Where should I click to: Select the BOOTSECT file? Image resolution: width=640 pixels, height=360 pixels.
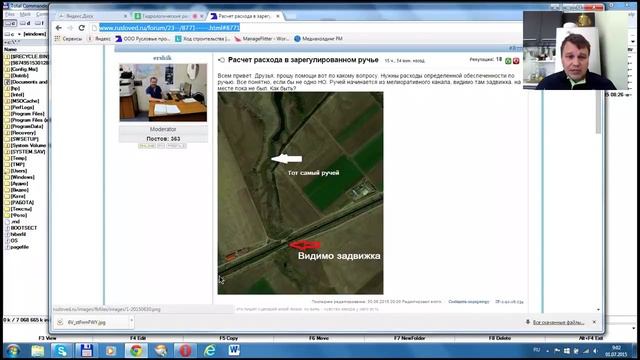point(24,228)
